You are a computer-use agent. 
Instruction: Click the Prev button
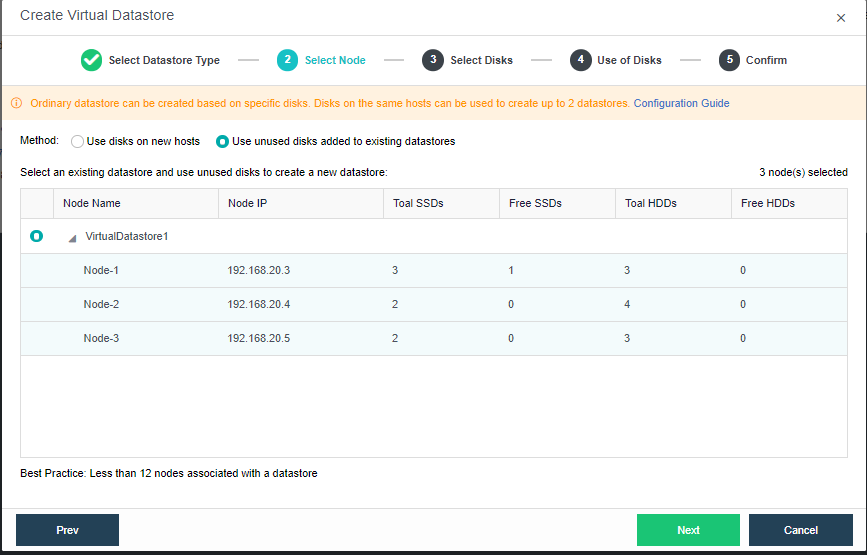pos(67,530)
